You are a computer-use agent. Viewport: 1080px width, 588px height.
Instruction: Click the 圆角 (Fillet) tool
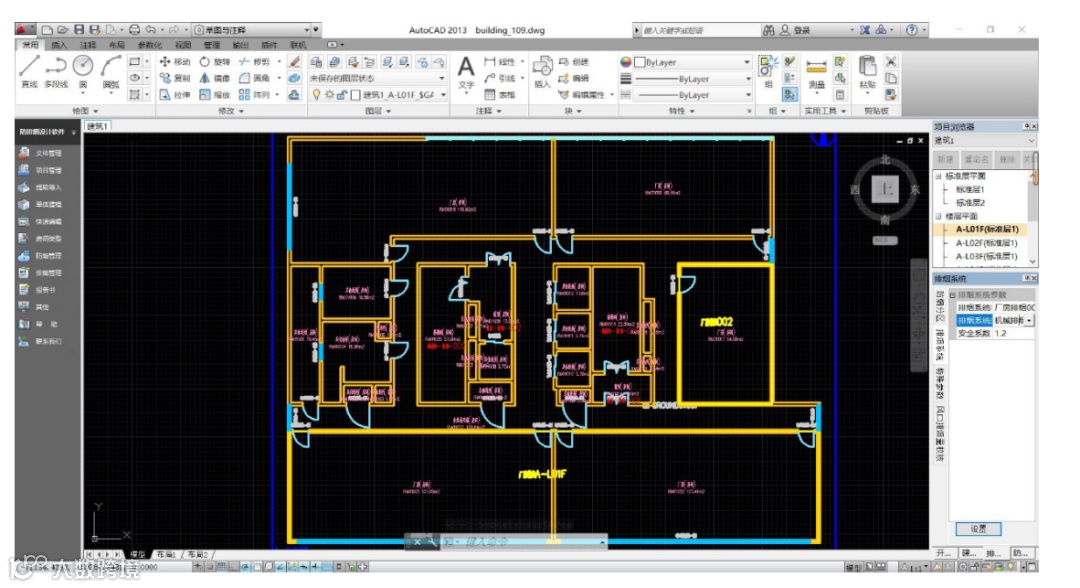pyautogui.click(x=254, y=78)
